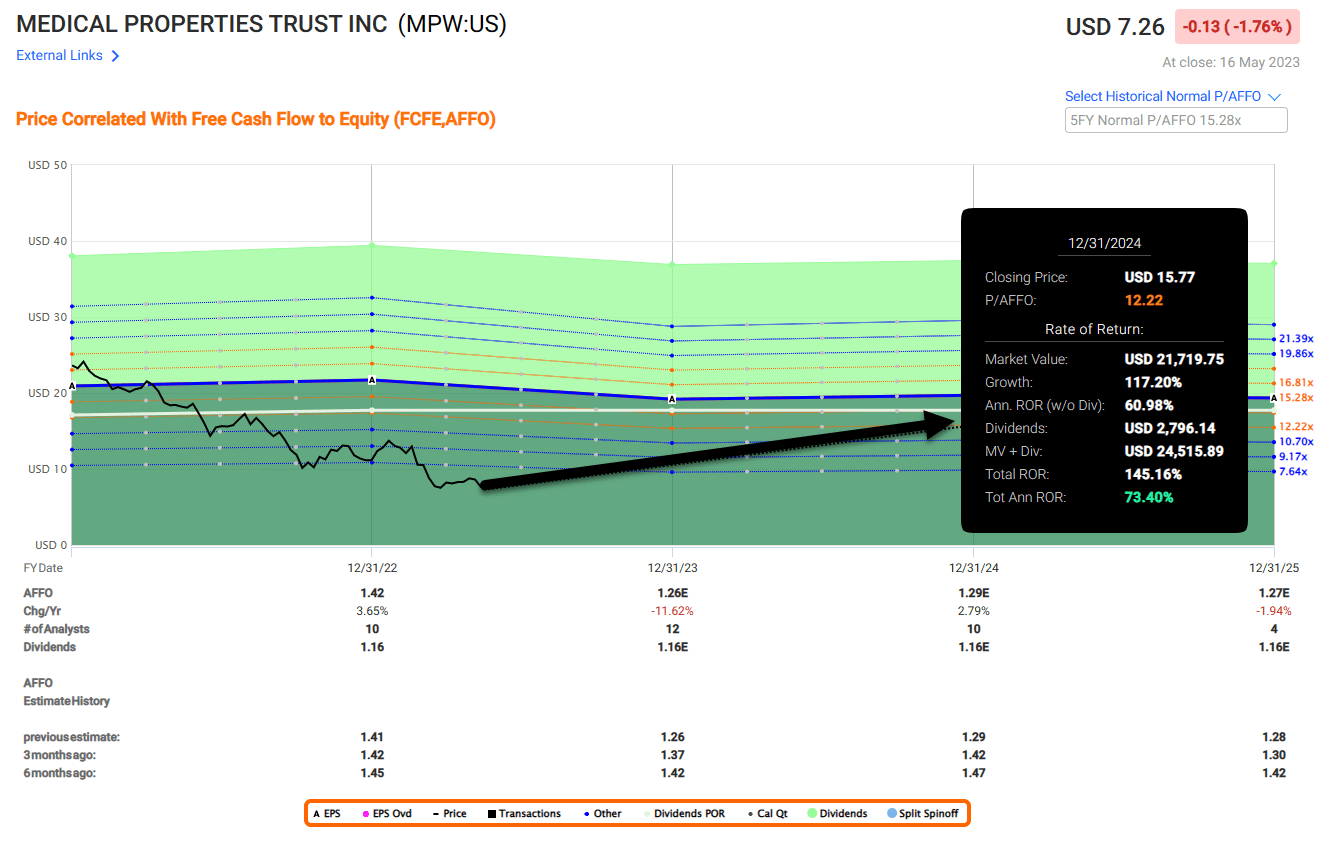1322x841 pixels.
Task: Click the P/AFFO 12.22 tooltip value
Action: (1143, 300)
